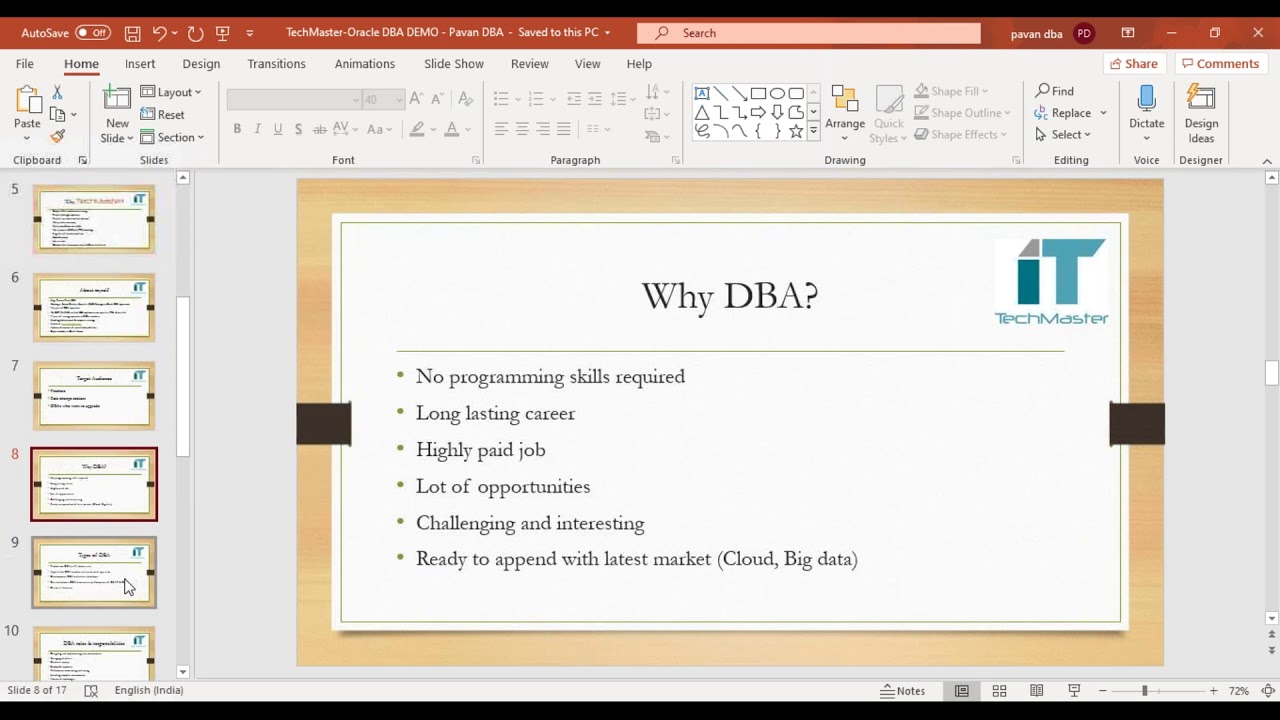Open the File menu tab
The height and width of the screenshot is (720, 1280).
pos(25,63)
